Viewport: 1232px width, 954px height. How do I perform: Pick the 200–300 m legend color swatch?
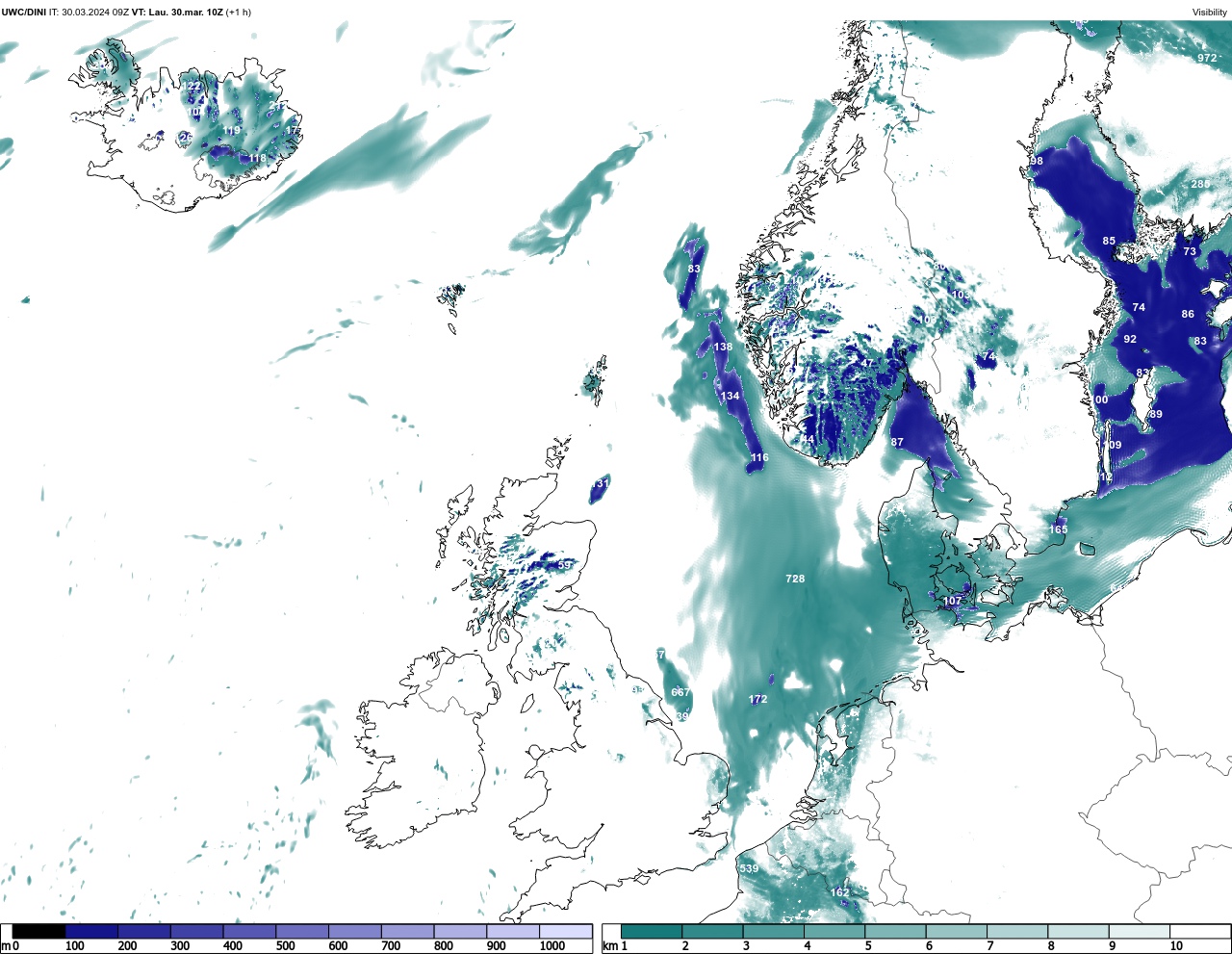(x=144, y=931)
